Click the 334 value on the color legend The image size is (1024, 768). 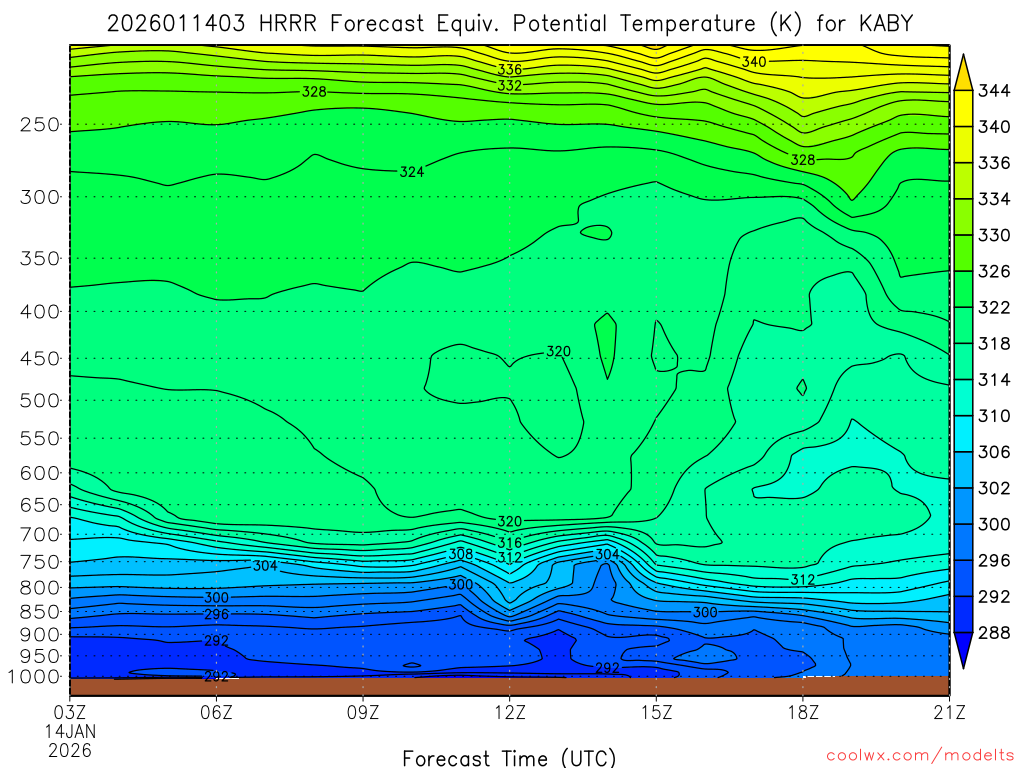(993, 199)
